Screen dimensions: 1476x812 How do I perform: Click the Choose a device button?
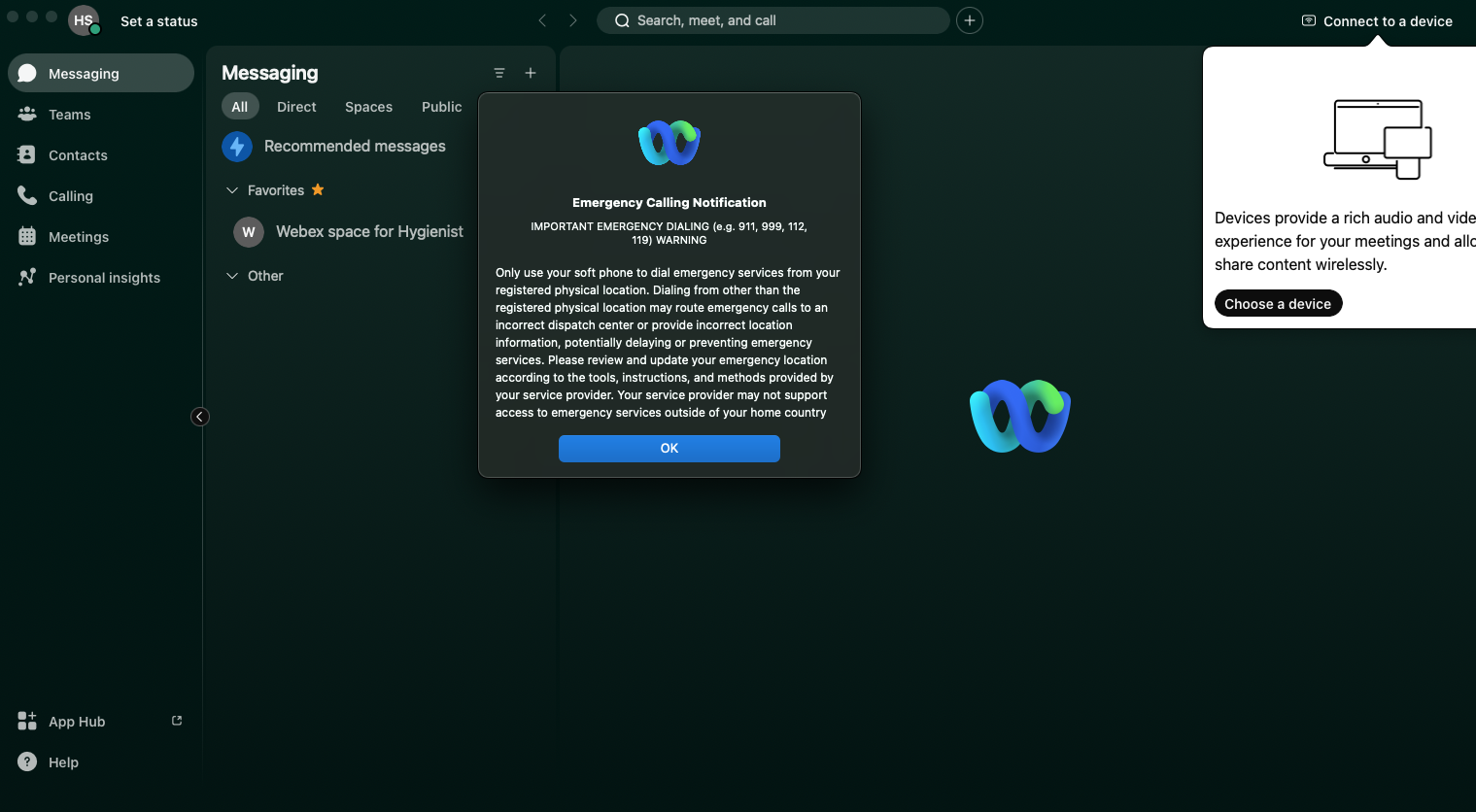(x=1278, y=304)
